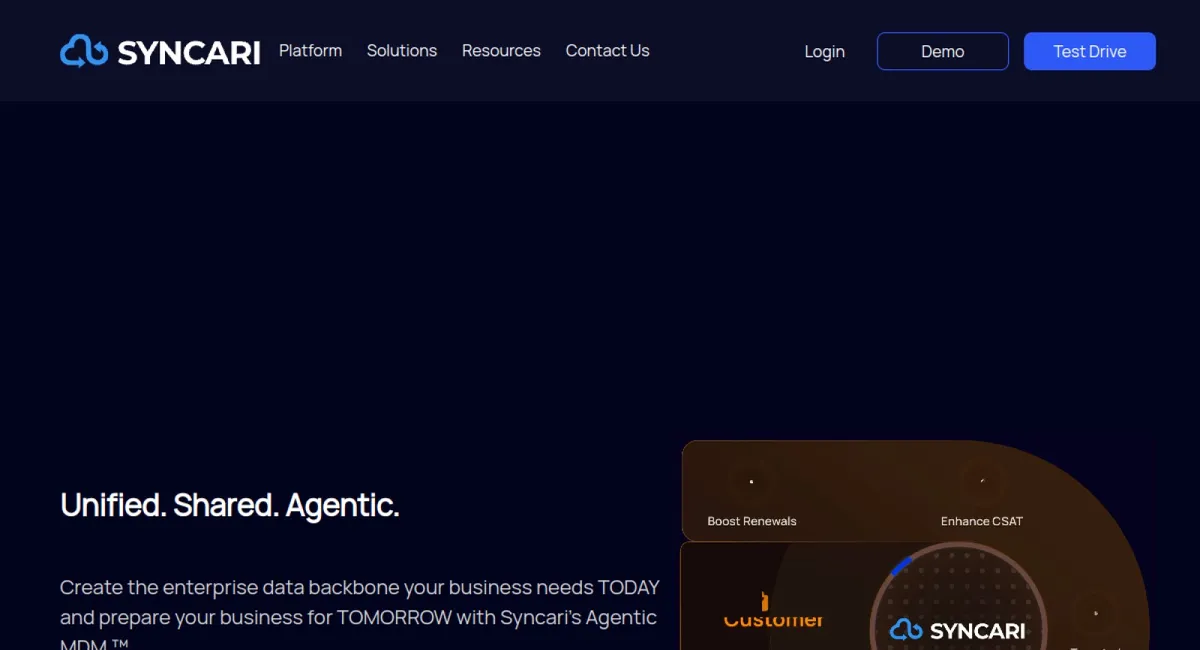Viewport: 1200px width, 650px height.
Task: Click the Syncari logo in header
Action: point(160,51)
